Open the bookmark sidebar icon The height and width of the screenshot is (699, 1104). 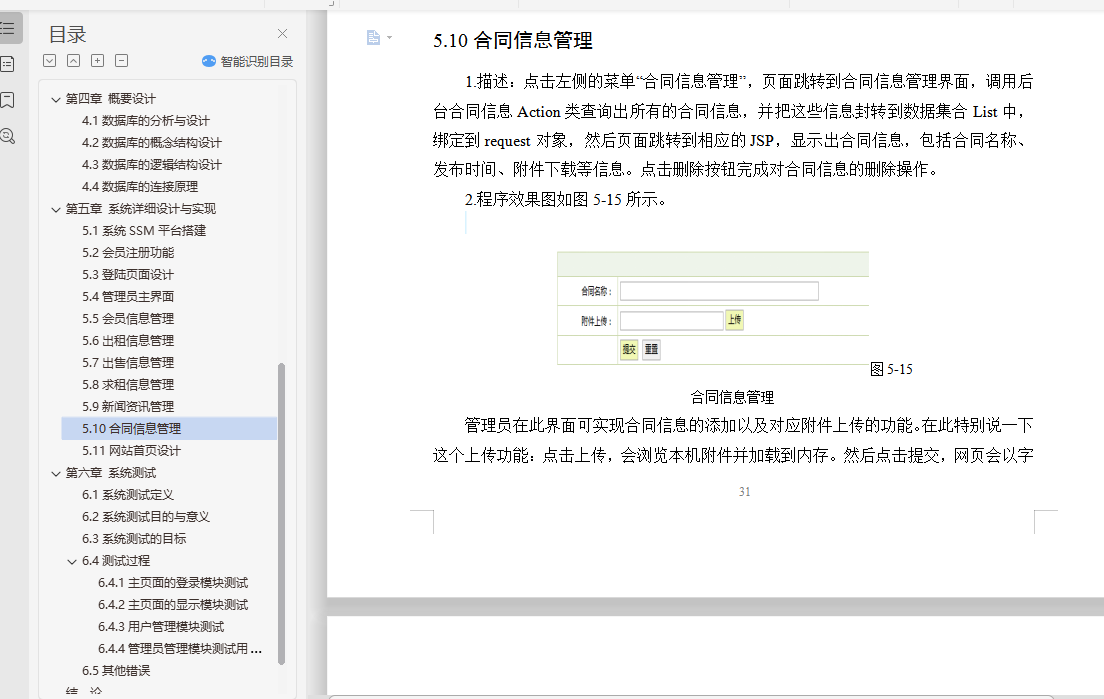pos(8,100)
